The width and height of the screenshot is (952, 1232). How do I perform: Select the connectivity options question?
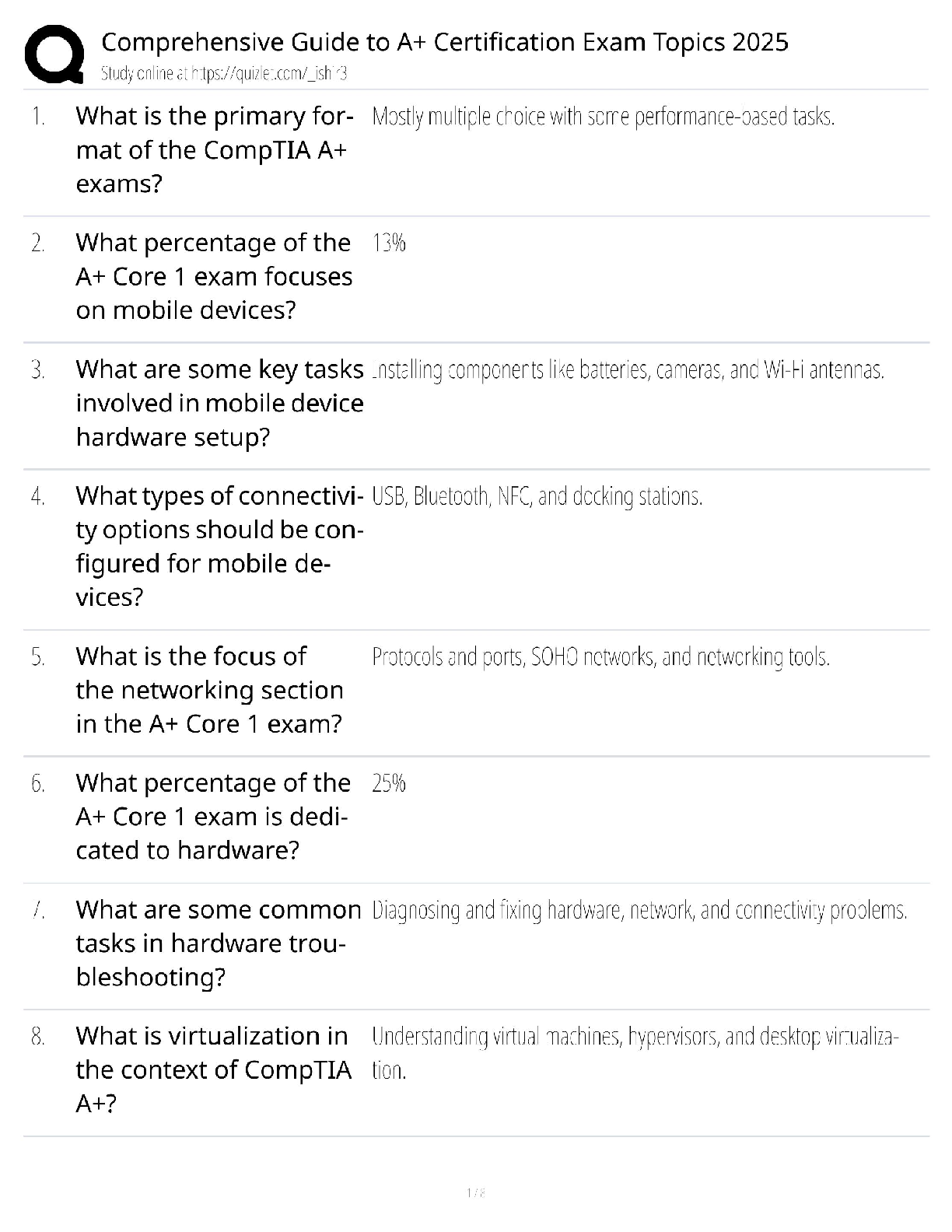coord(219,546)
